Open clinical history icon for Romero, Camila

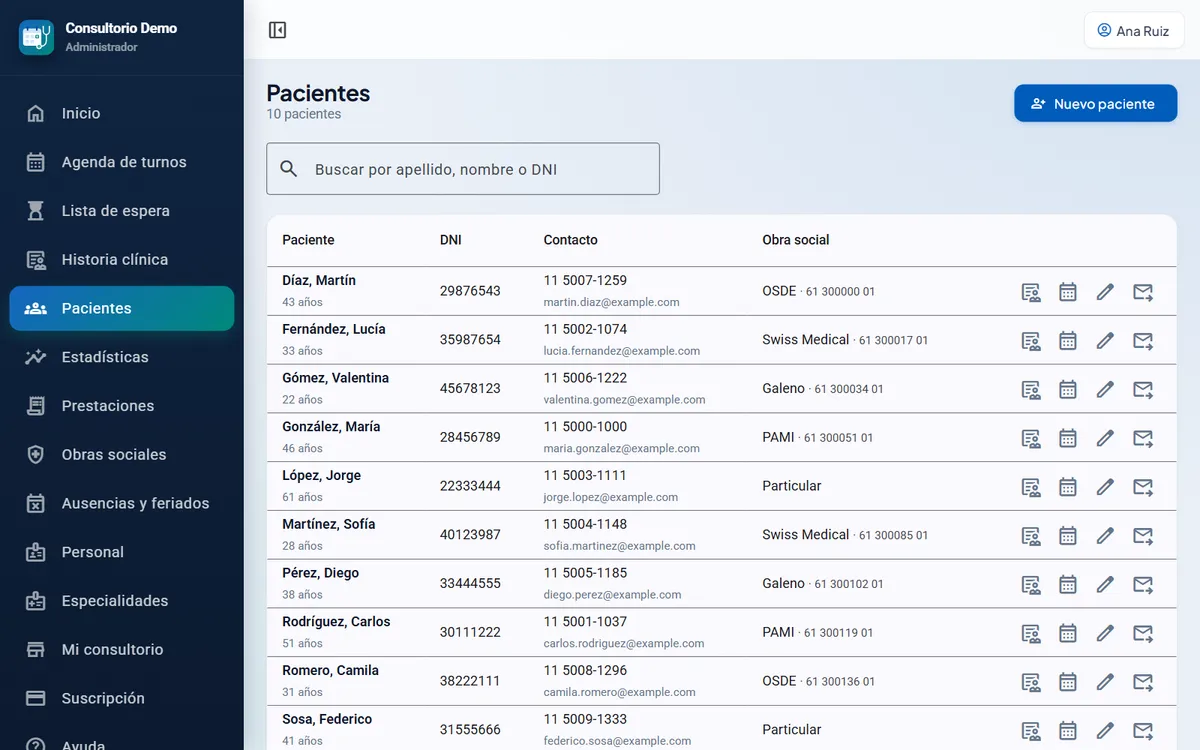pyautogui.click(x=1031, y=682)
